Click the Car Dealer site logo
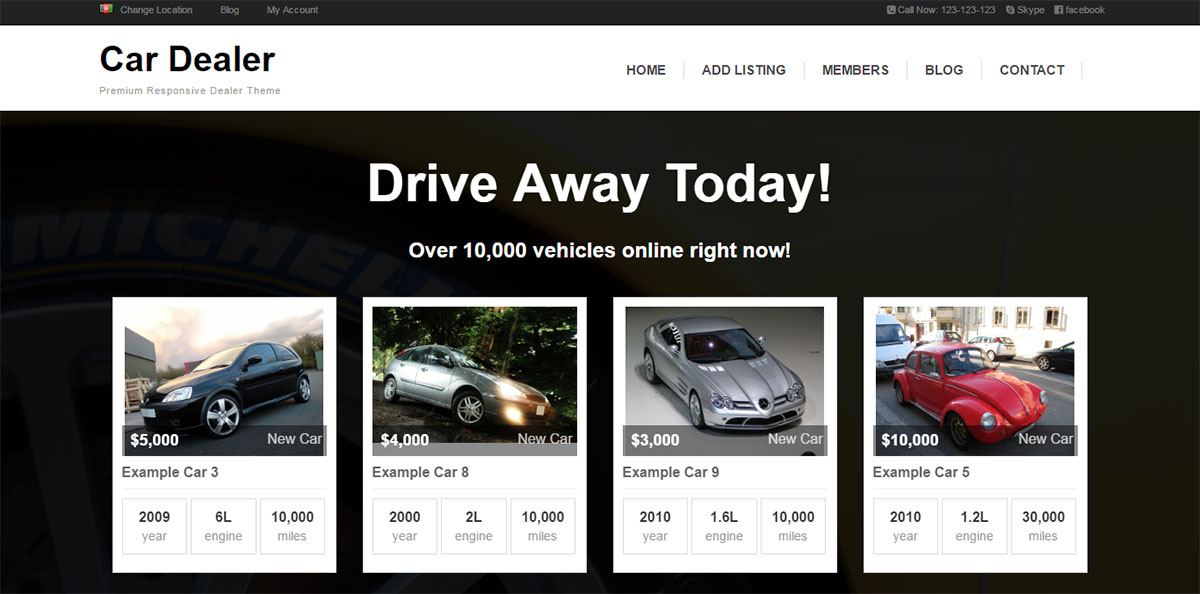 (x=187, y=60)
